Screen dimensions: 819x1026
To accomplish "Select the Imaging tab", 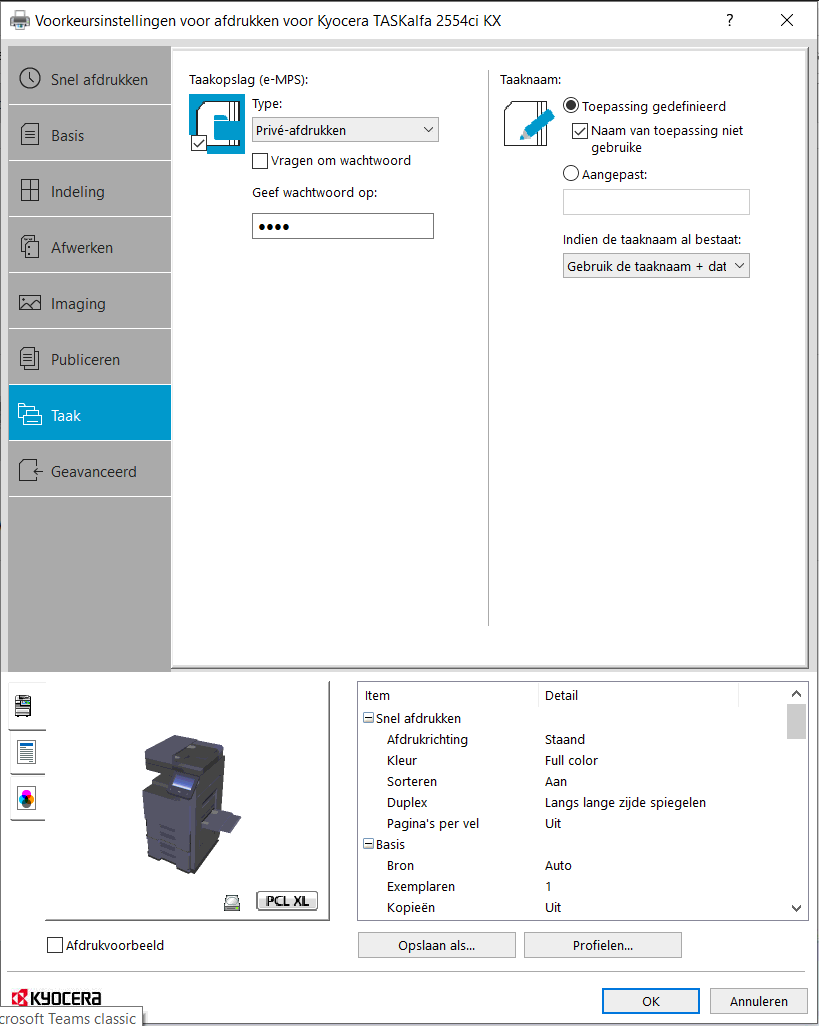I will coord(90,303).
